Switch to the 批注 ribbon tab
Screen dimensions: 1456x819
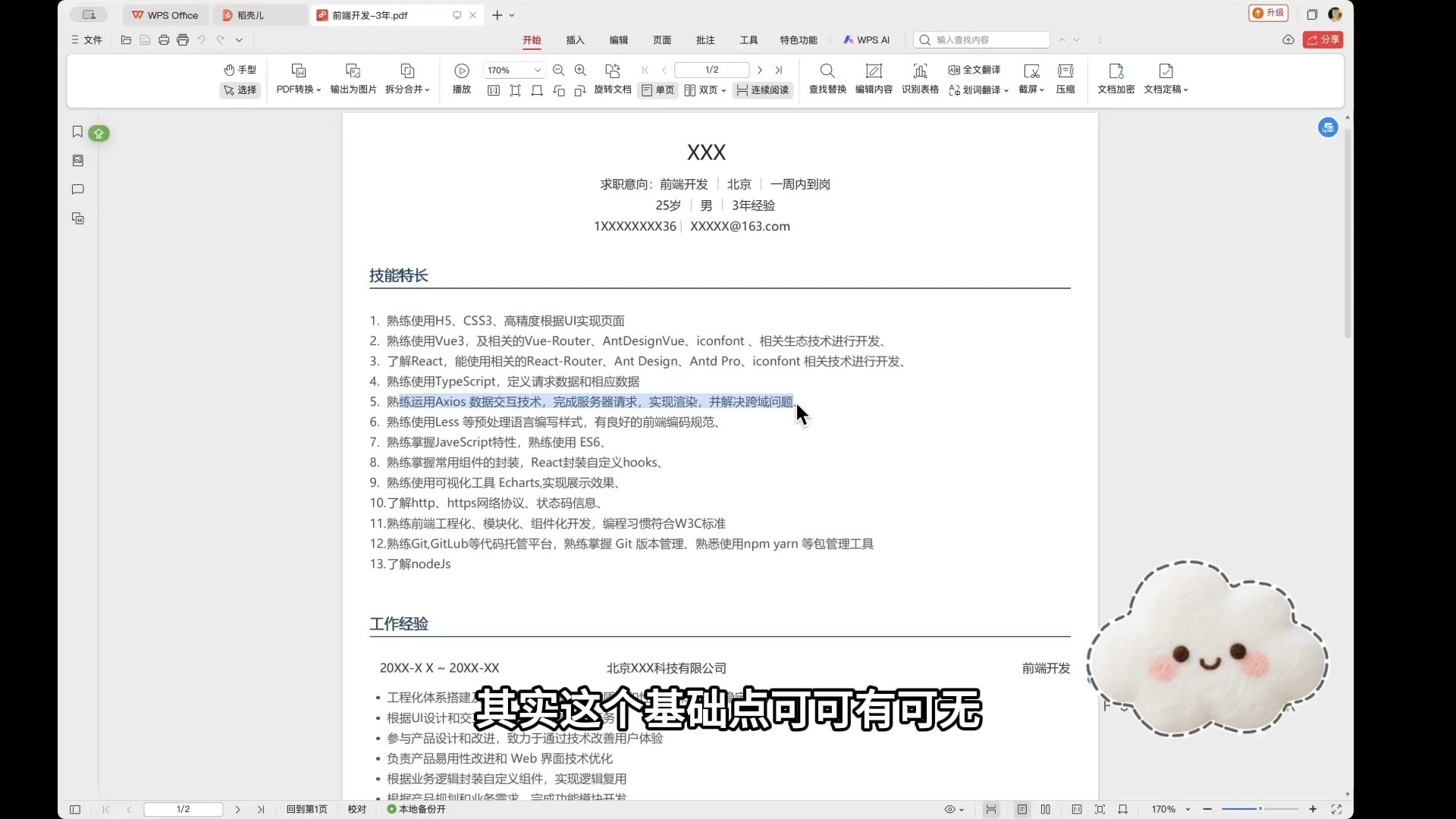705,40
